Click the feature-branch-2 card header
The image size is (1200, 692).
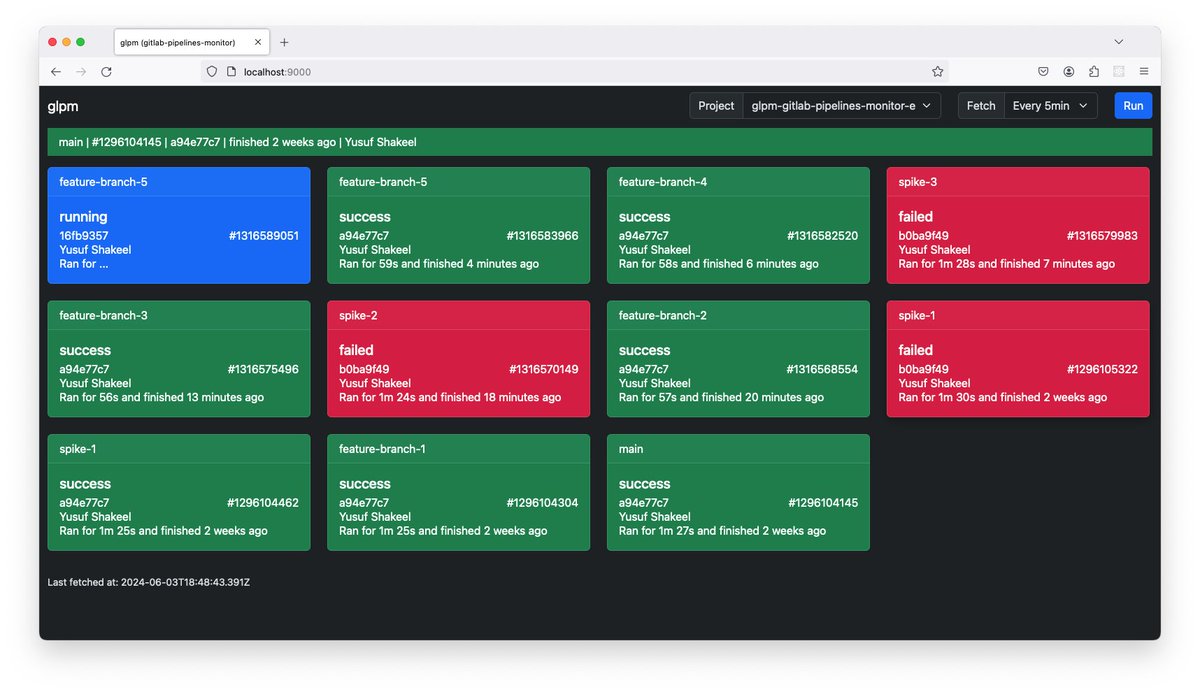[738, 315]
